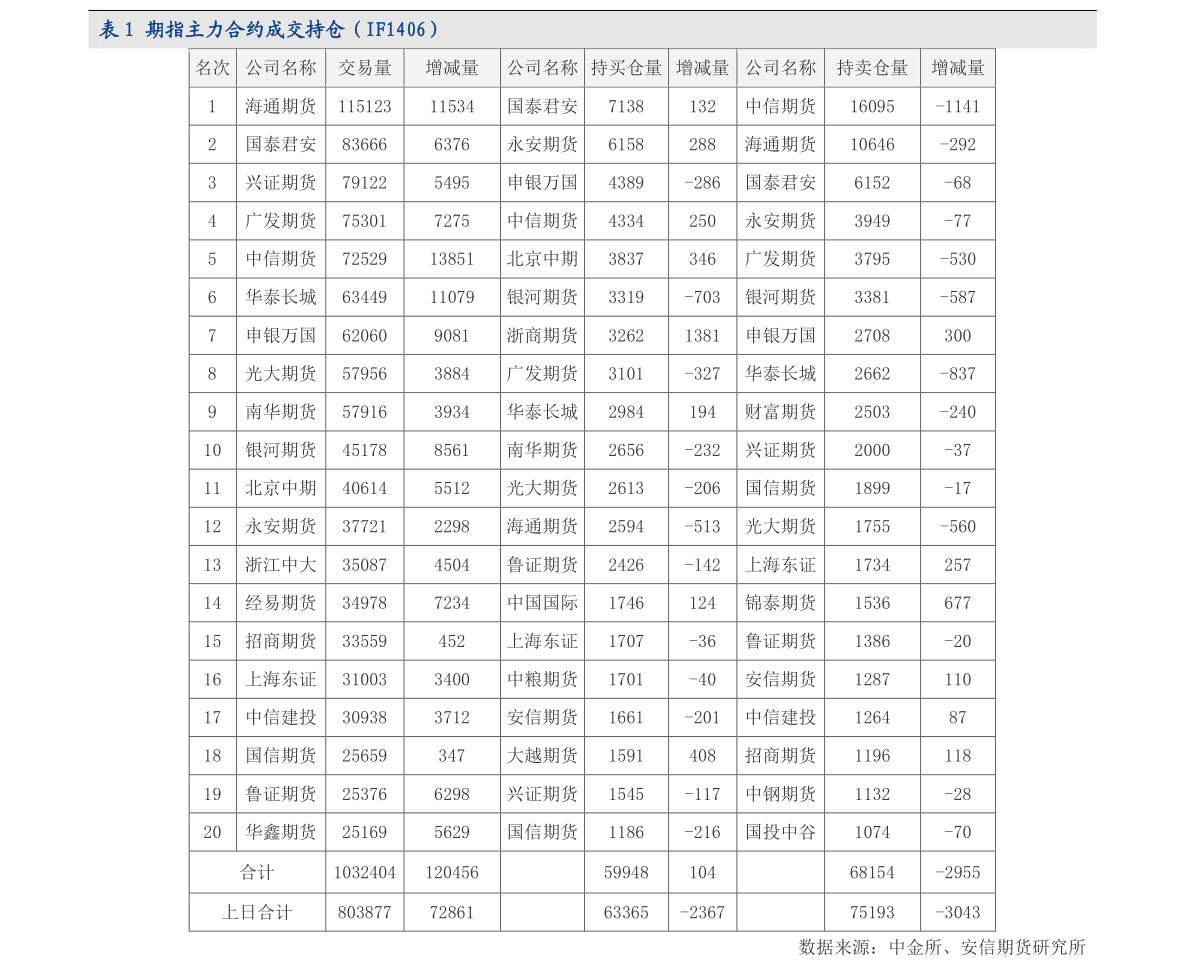Click the change cell '11534'
1191x976 pixels.
pos(452,106)
